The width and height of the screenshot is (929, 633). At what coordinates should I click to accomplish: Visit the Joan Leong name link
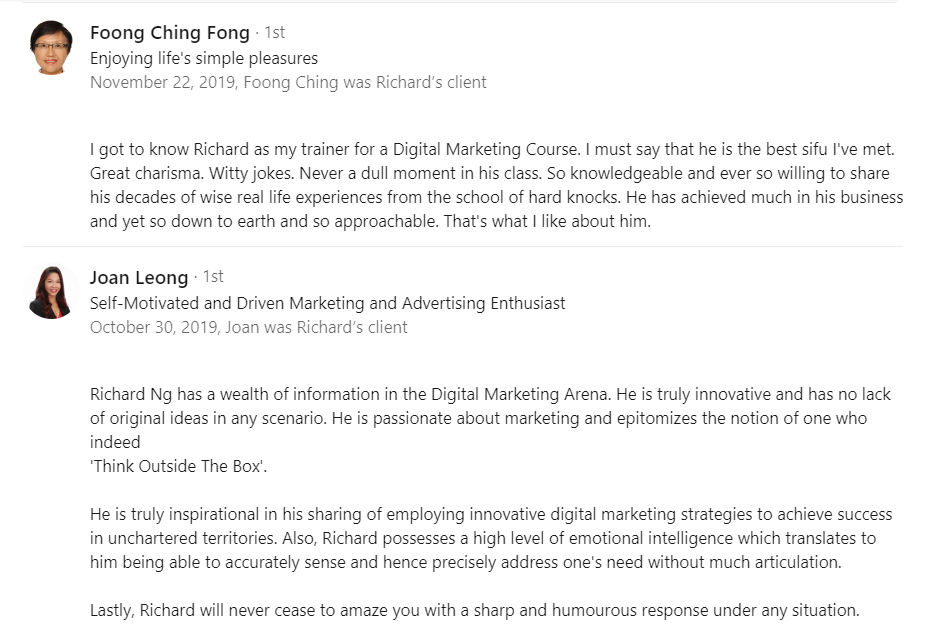point(139,277)
